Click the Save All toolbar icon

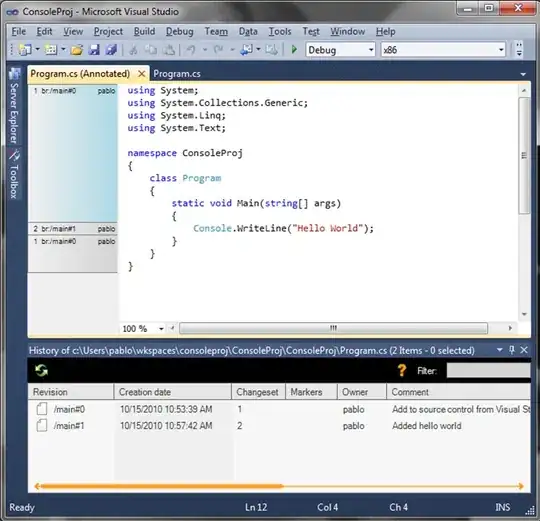[x=111, y=50]
